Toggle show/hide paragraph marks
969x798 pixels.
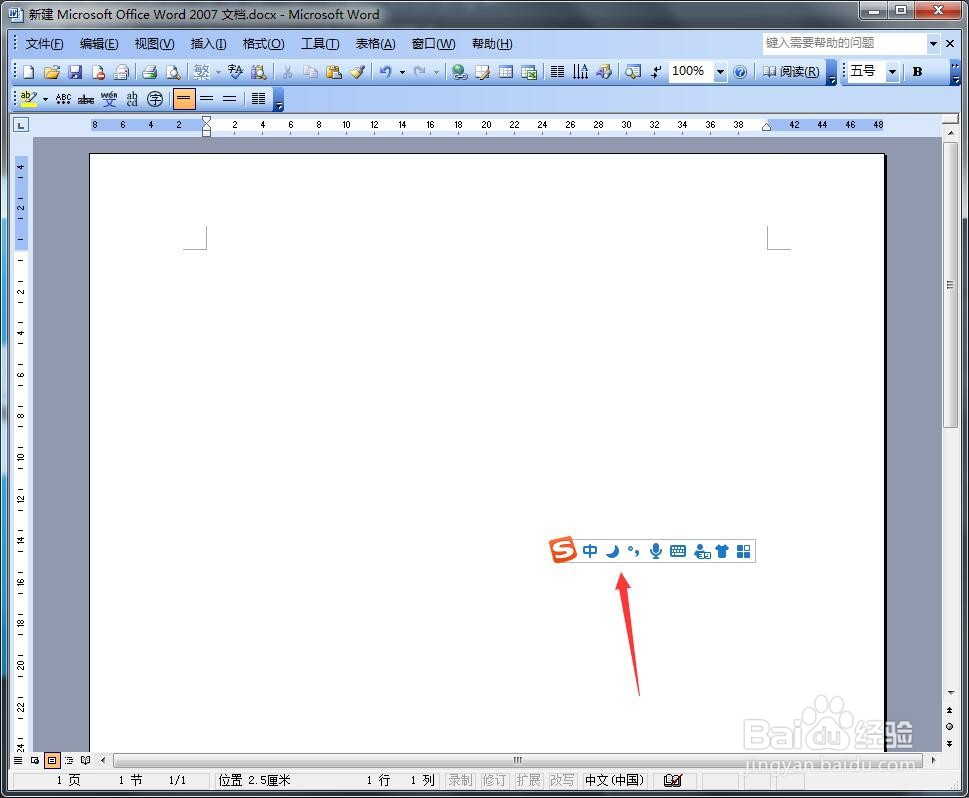click(x=656, y=72)
